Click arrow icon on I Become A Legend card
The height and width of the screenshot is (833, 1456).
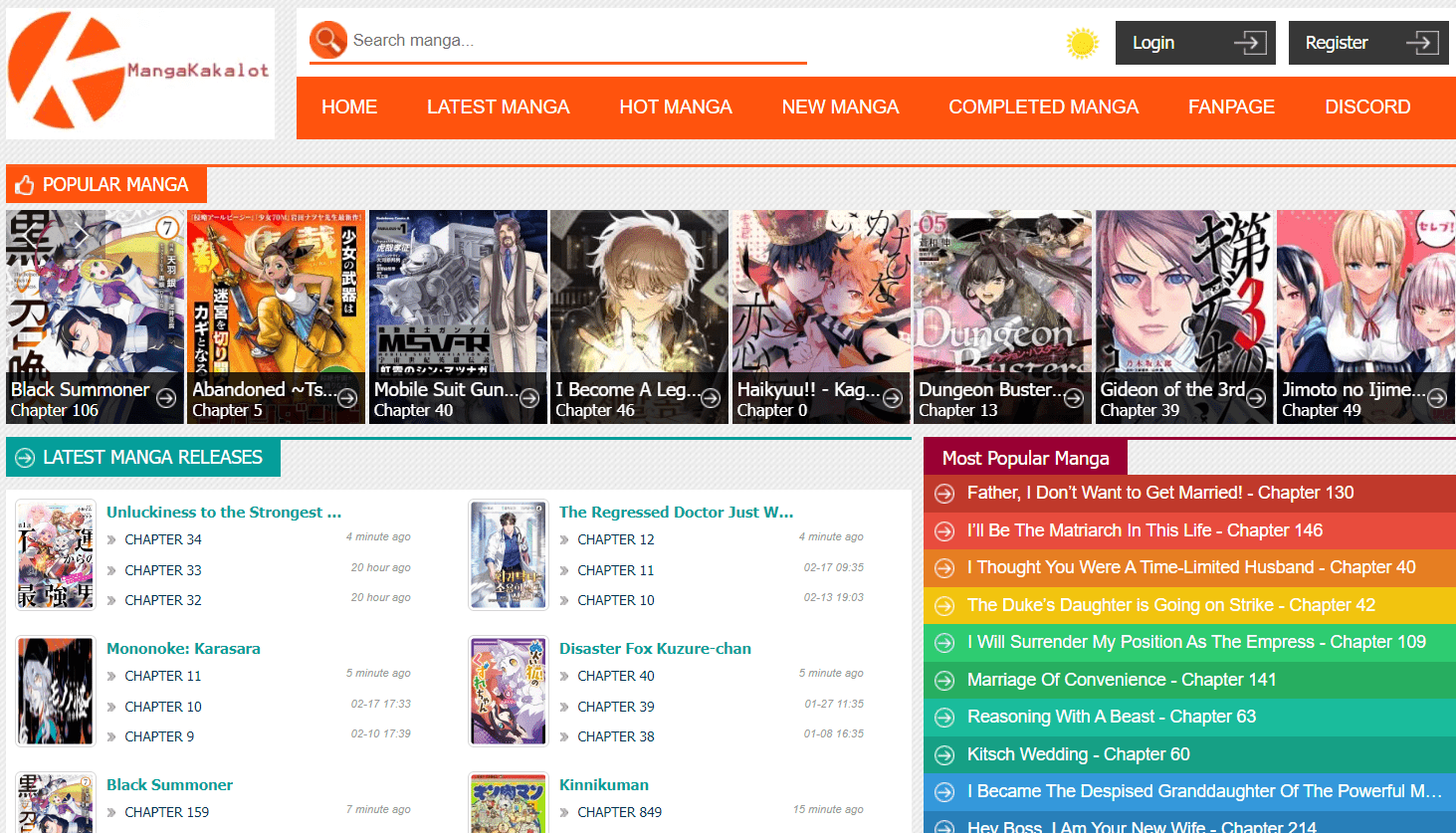pyautogui.click(x=711, y=398)
